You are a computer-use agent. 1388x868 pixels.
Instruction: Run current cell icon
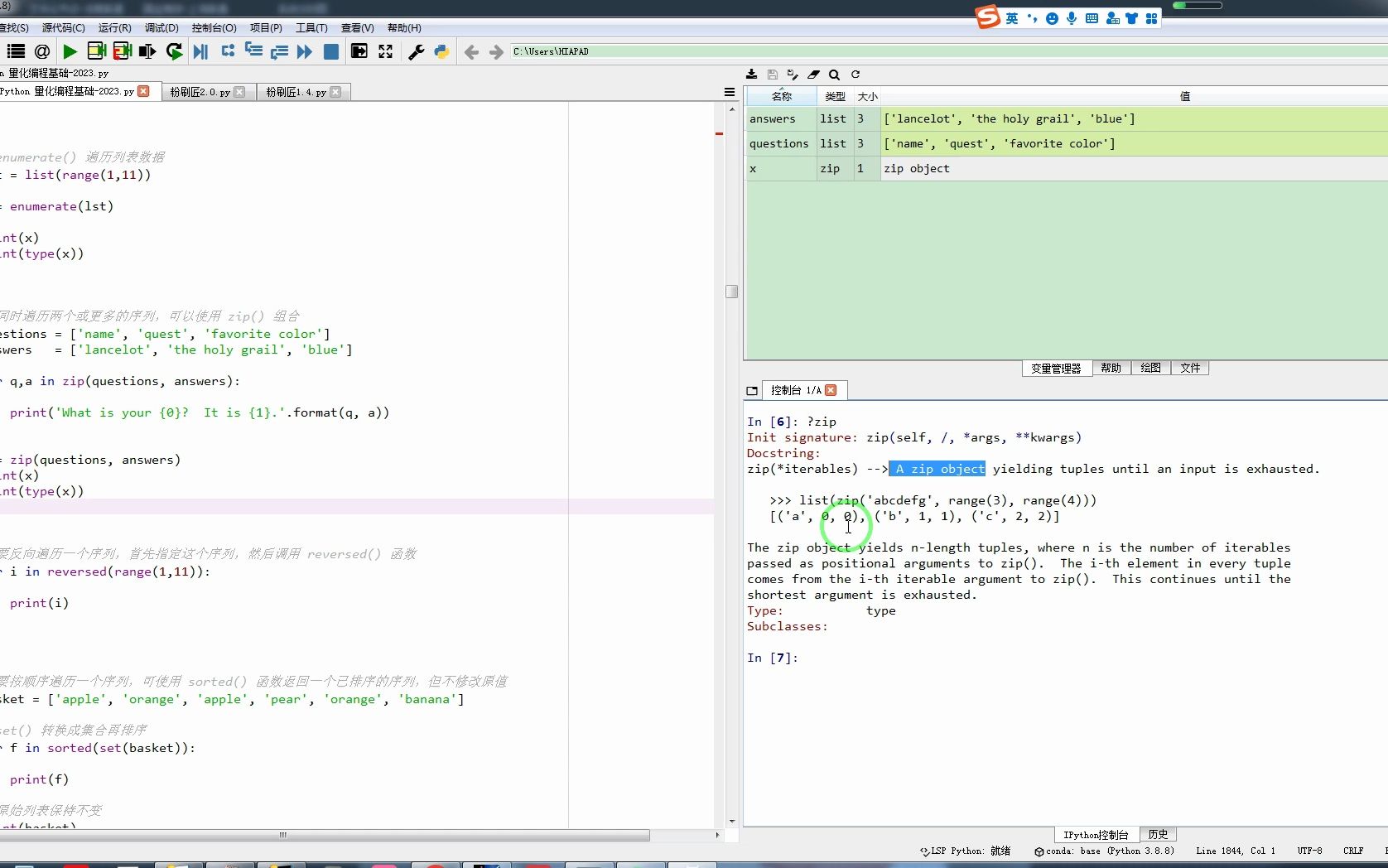tap(96, 51)
